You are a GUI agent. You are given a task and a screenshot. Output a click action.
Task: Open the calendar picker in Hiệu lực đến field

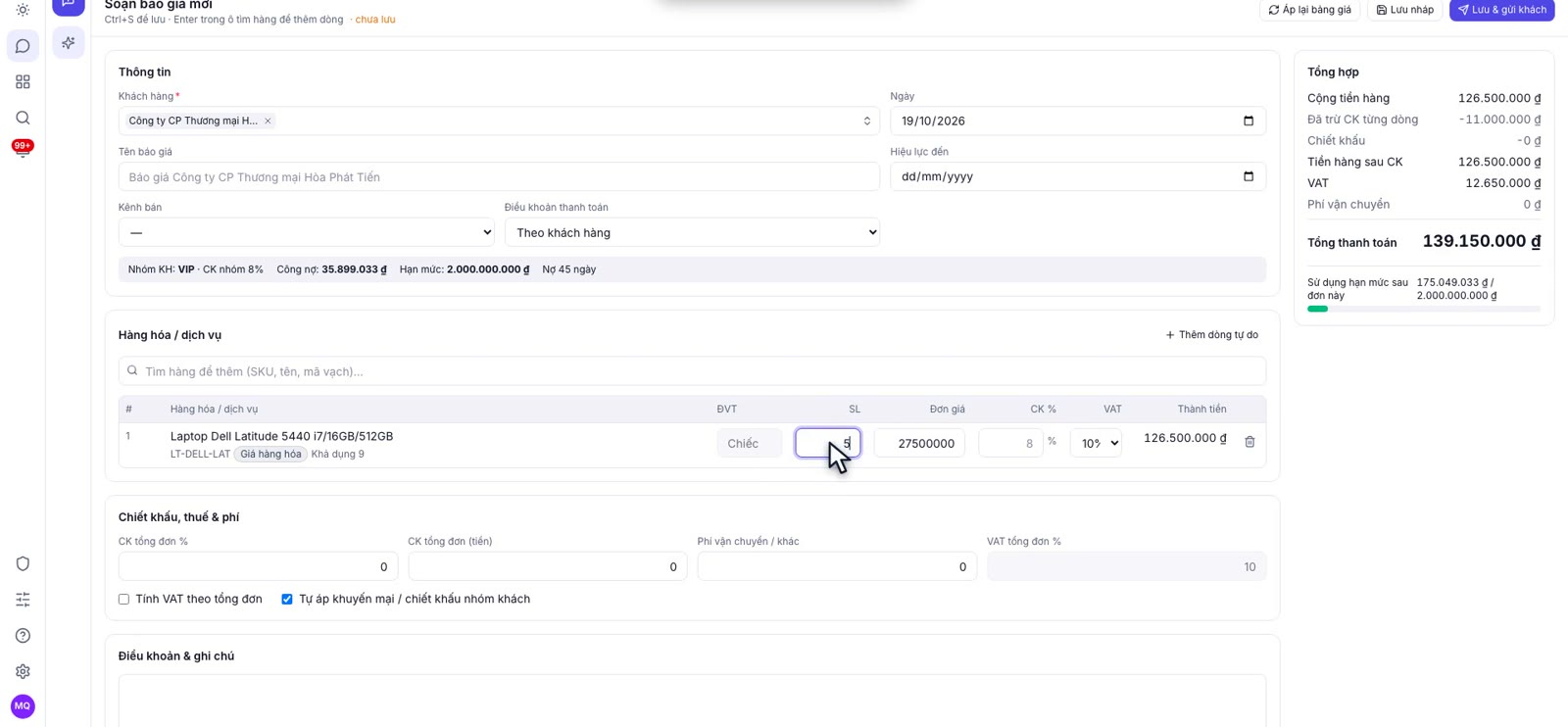tap(1249, 177)
